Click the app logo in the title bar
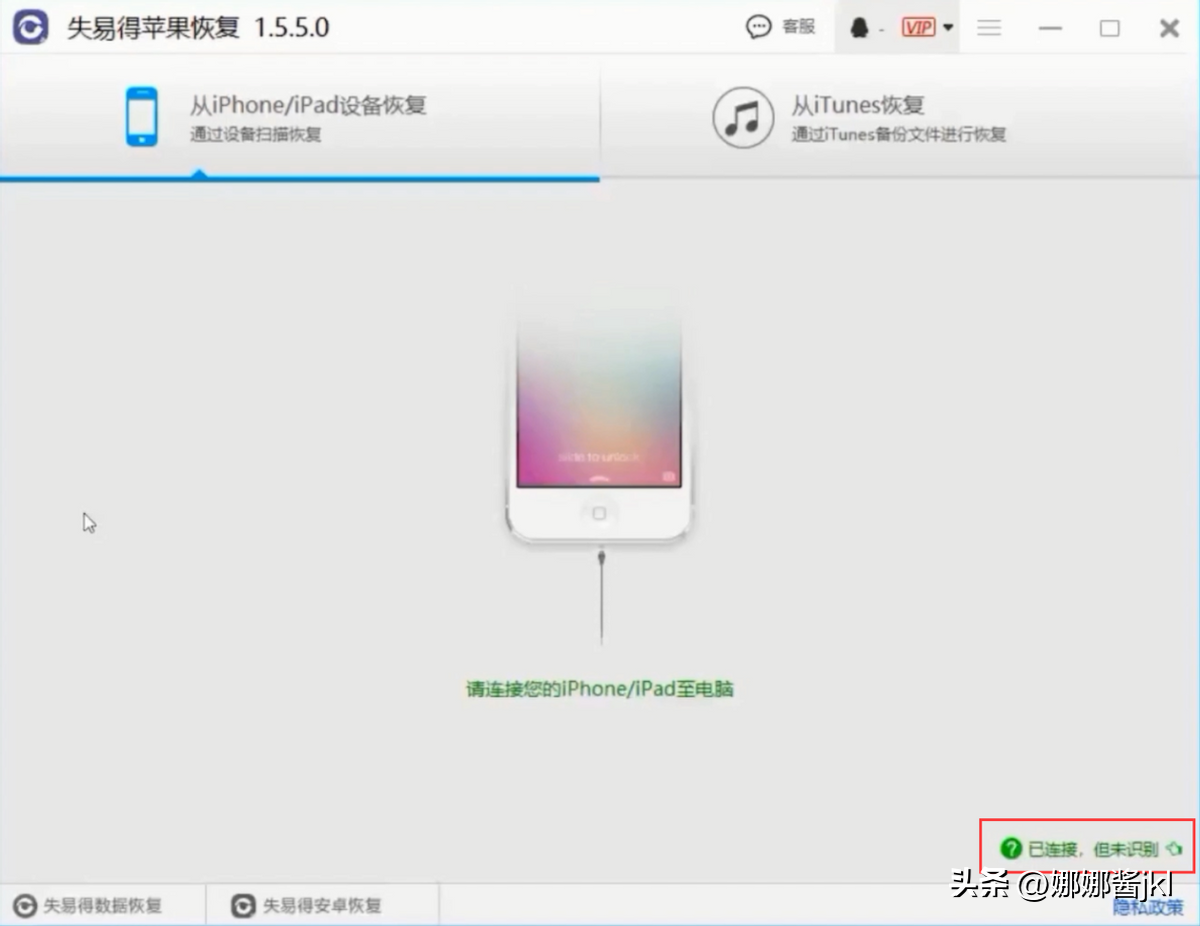Screen dimensions: 1200x926 31,27
